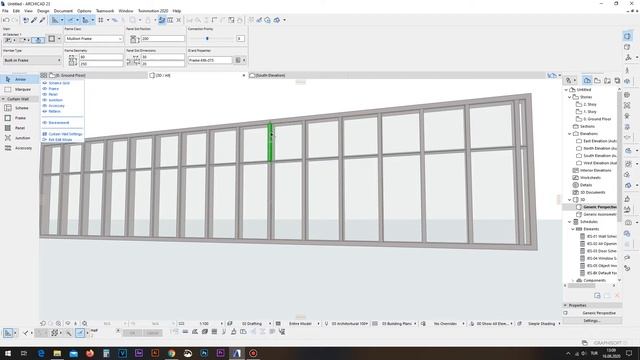Viewport: 640px width, 360px height.
Task: Collapse the Curtain Wall toolbox group
Action: coord(3,99)
